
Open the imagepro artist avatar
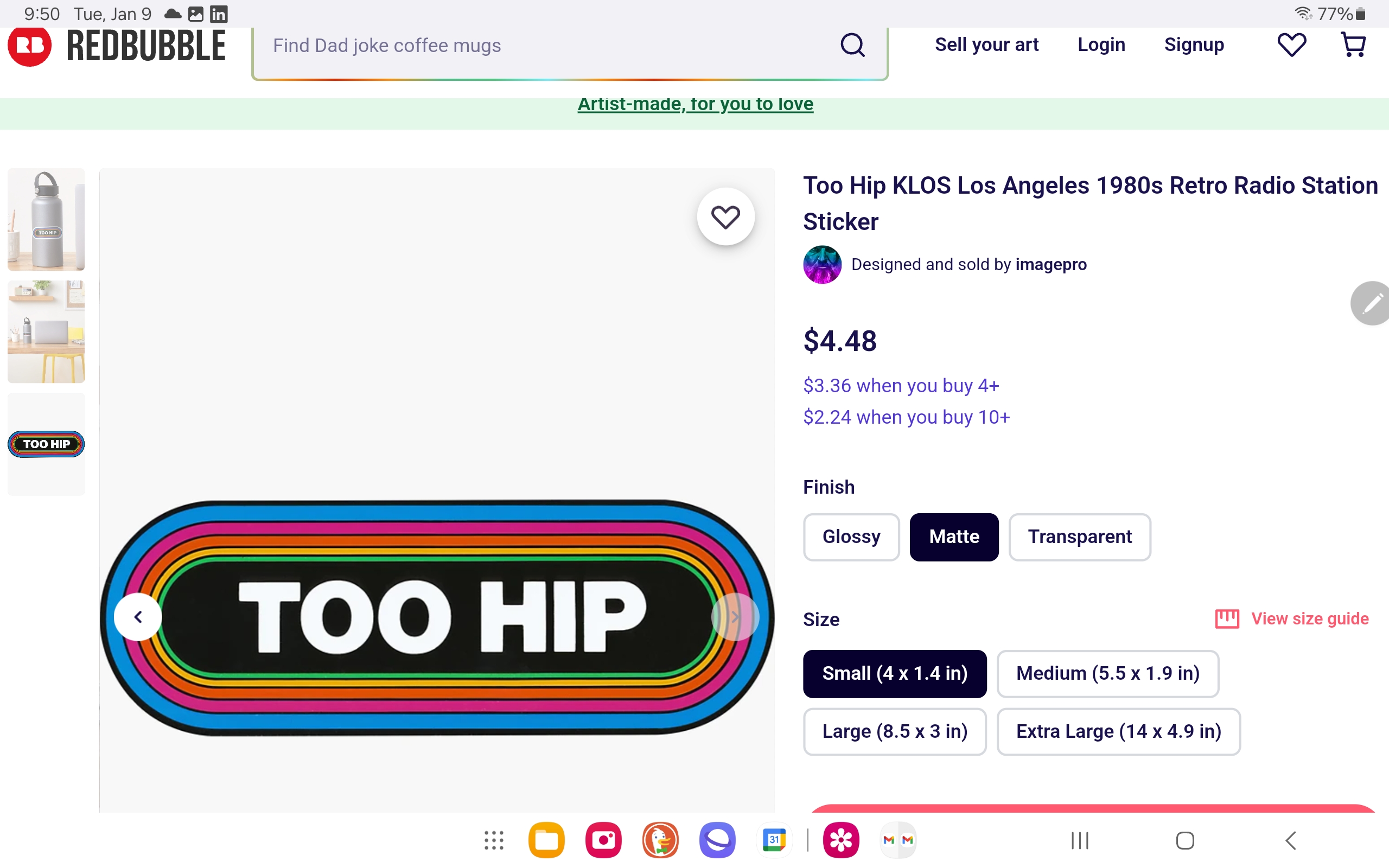[822, 265]
